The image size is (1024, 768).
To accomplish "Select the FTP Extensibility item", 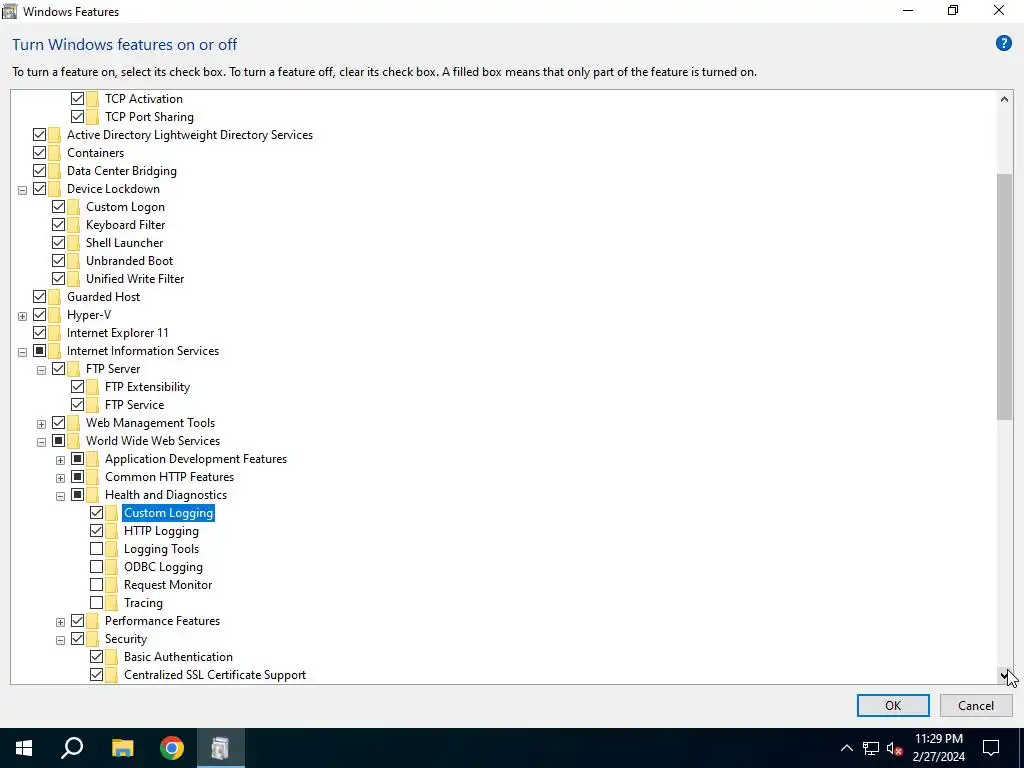I will [147, 387].
